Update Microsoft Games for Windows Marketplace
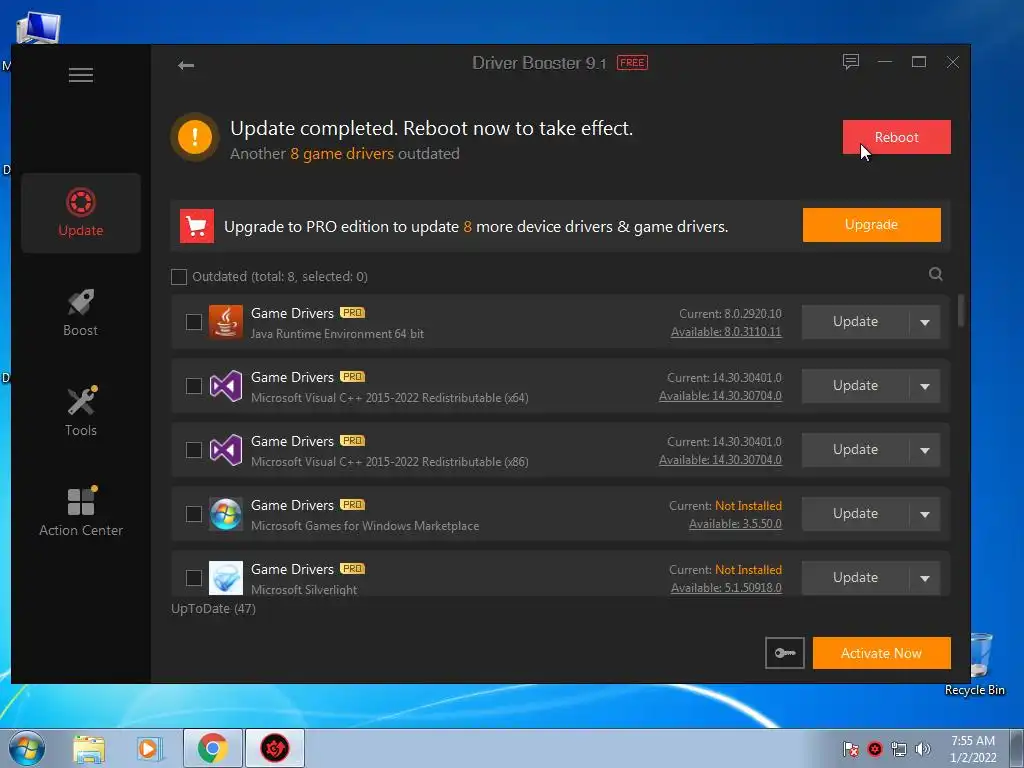This screenshot has height=768, width=1024. (856, 514)
